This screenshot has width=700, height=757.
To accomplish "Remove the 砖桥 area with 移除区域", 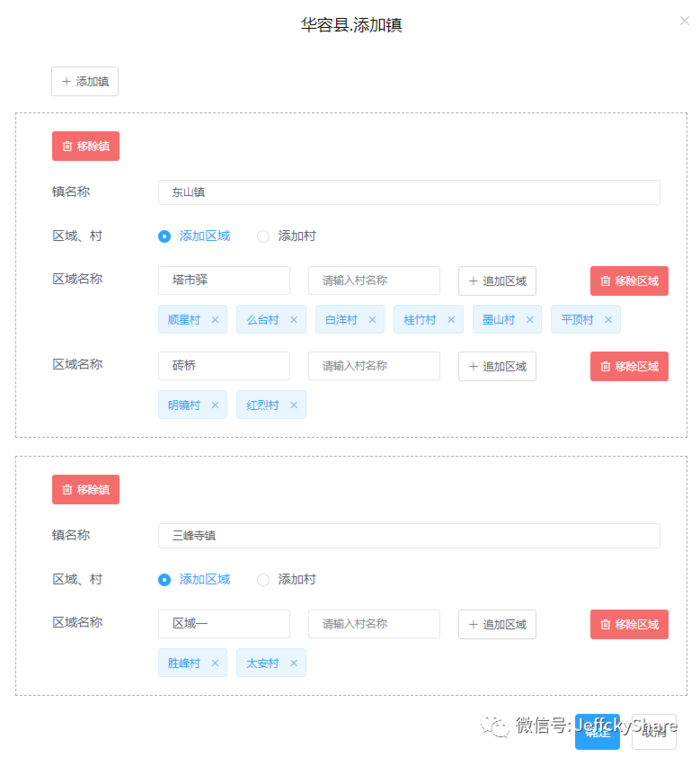I will (629, 366).
